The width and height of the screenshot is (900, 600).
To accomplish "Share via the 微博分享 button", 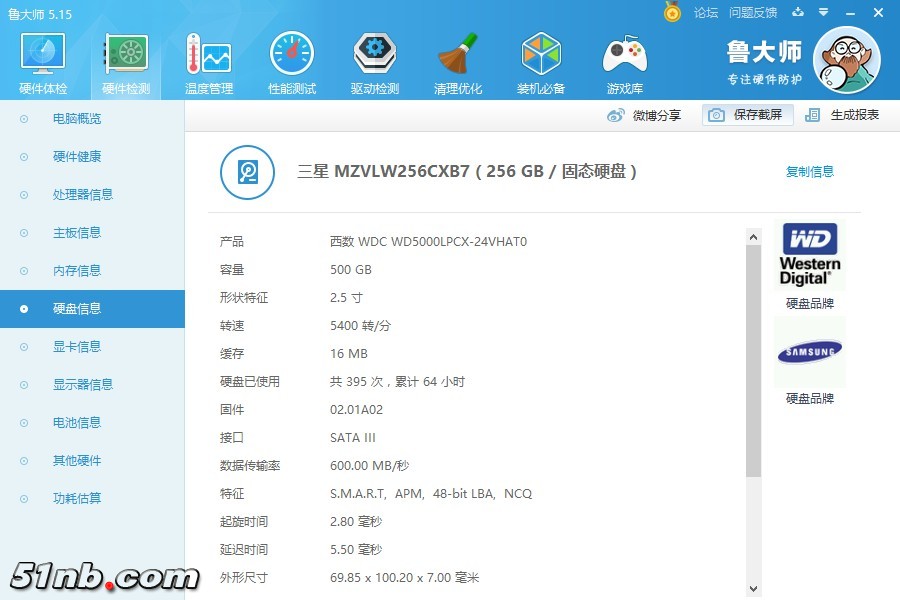I will tap(645, 115).
